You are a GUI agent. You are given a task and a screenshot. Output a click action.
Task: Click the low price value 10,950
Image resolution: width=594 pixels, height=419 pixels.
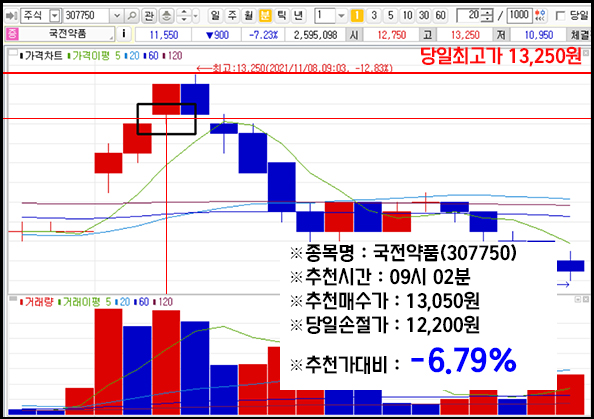click(x=539, y=35)
